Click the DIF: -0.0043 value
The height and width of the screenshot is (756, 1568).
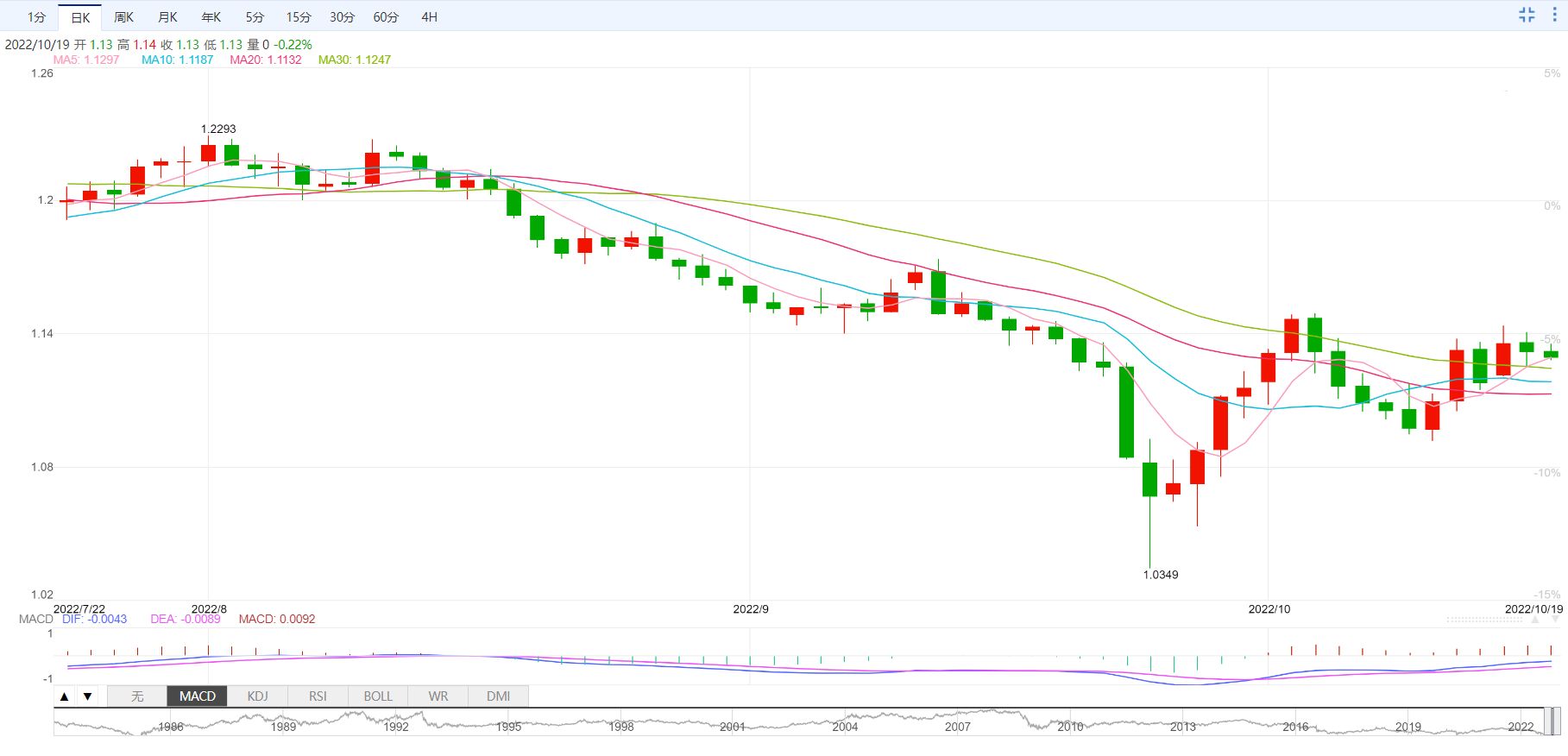click(x=95, y=619)
